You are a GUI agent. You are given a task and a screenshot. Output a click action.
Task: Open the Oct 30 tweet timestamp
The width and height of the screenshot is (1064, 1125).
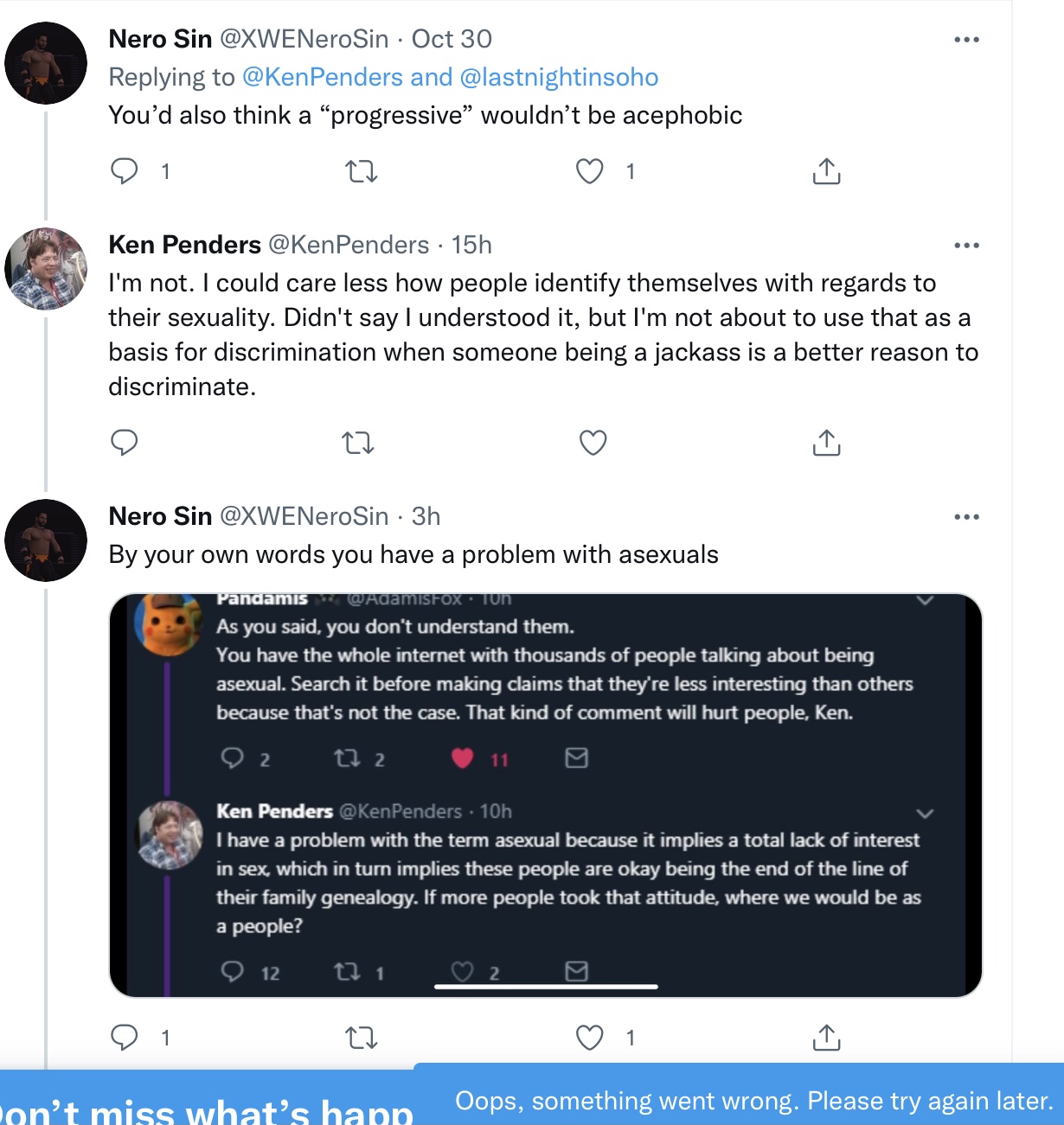coord(452,39)
